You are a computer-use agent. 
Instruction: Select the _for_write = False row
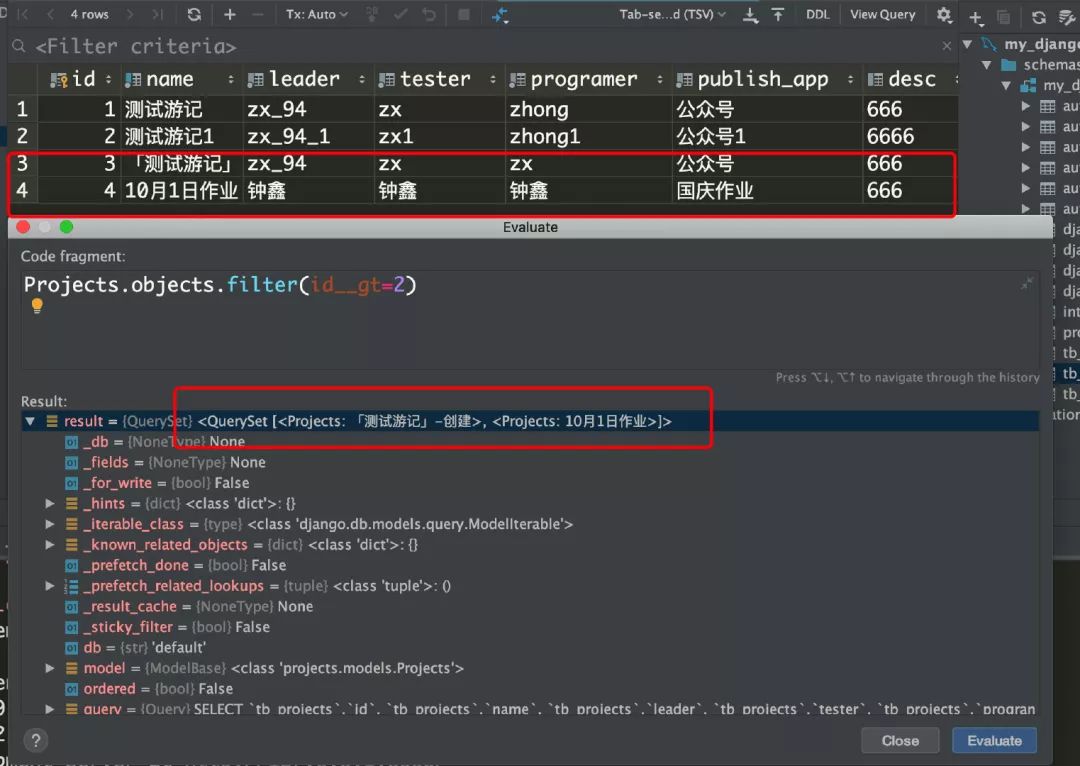(530, 483)
